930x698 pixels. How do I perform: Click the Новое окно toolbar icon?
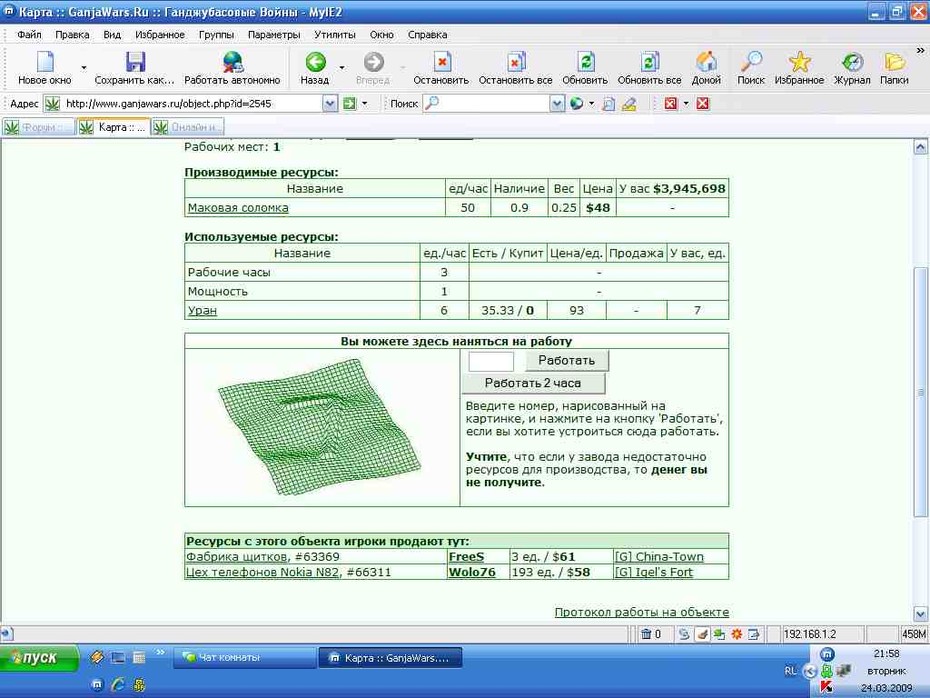coord(45,62)
